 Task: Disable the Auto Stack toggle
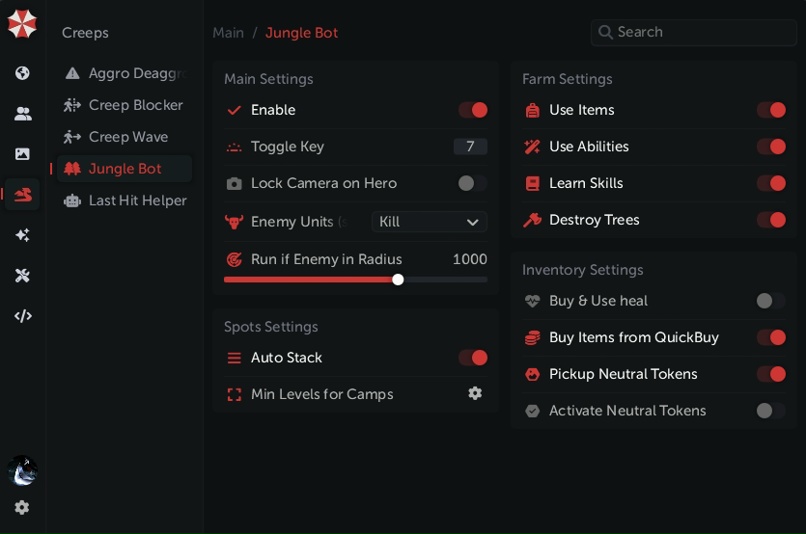click(x=473, y=358)
